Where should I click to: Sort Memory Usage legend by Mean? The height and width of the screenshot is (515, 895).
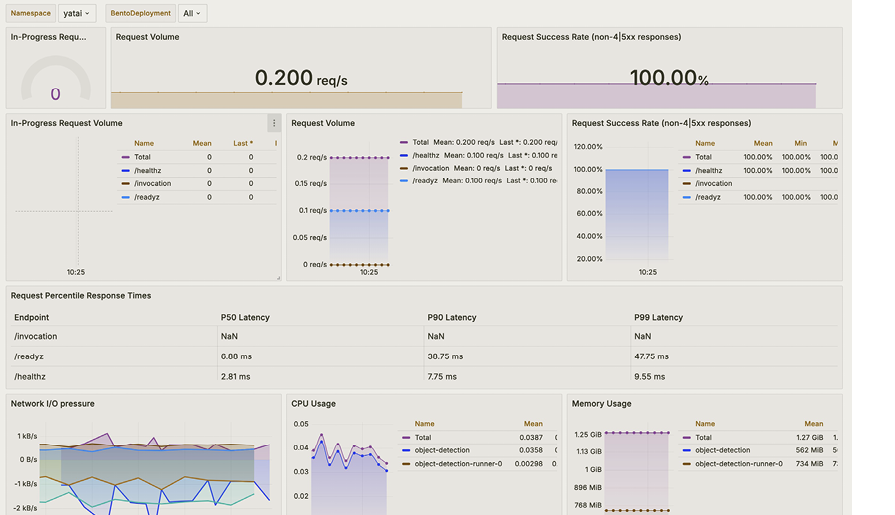click(x=814, y=424)
